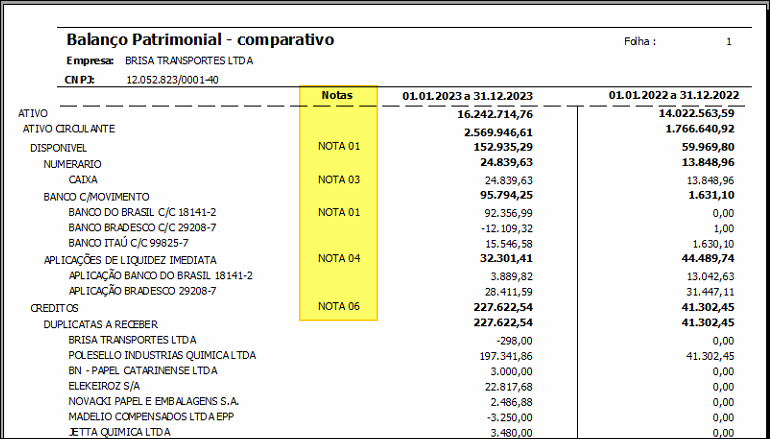Click the value 92.356,99

coord(509,214)
